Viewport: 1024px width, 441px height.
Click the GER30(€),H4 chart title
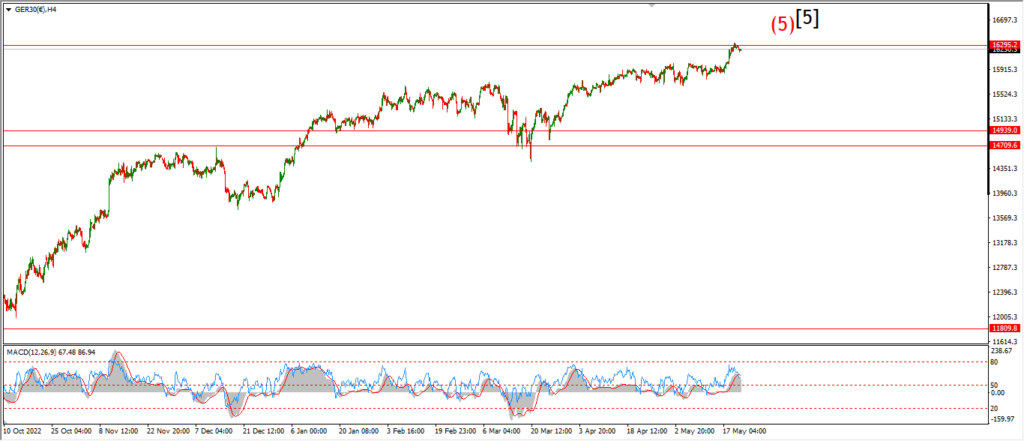pyautogui.click(x=35, y=9)
